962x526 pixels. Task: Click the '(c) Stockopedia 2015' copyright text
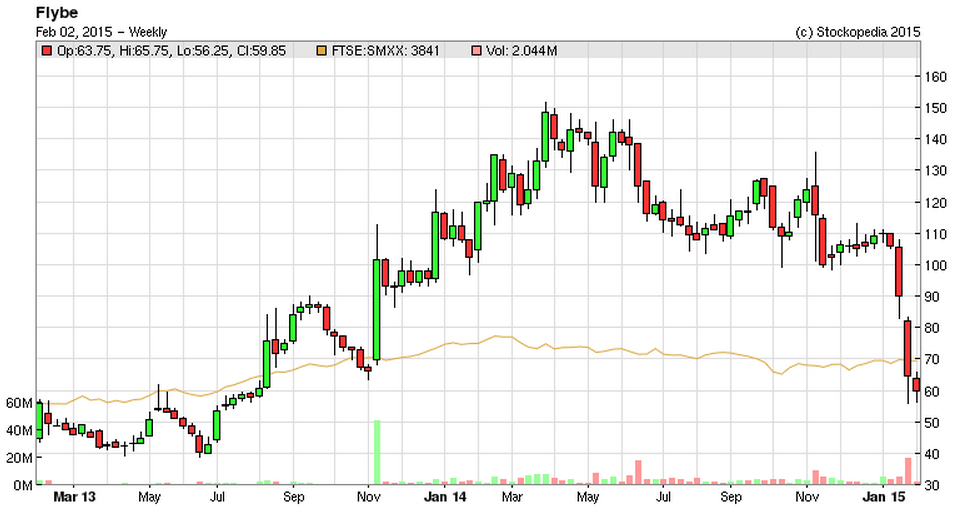coord(858,32)
